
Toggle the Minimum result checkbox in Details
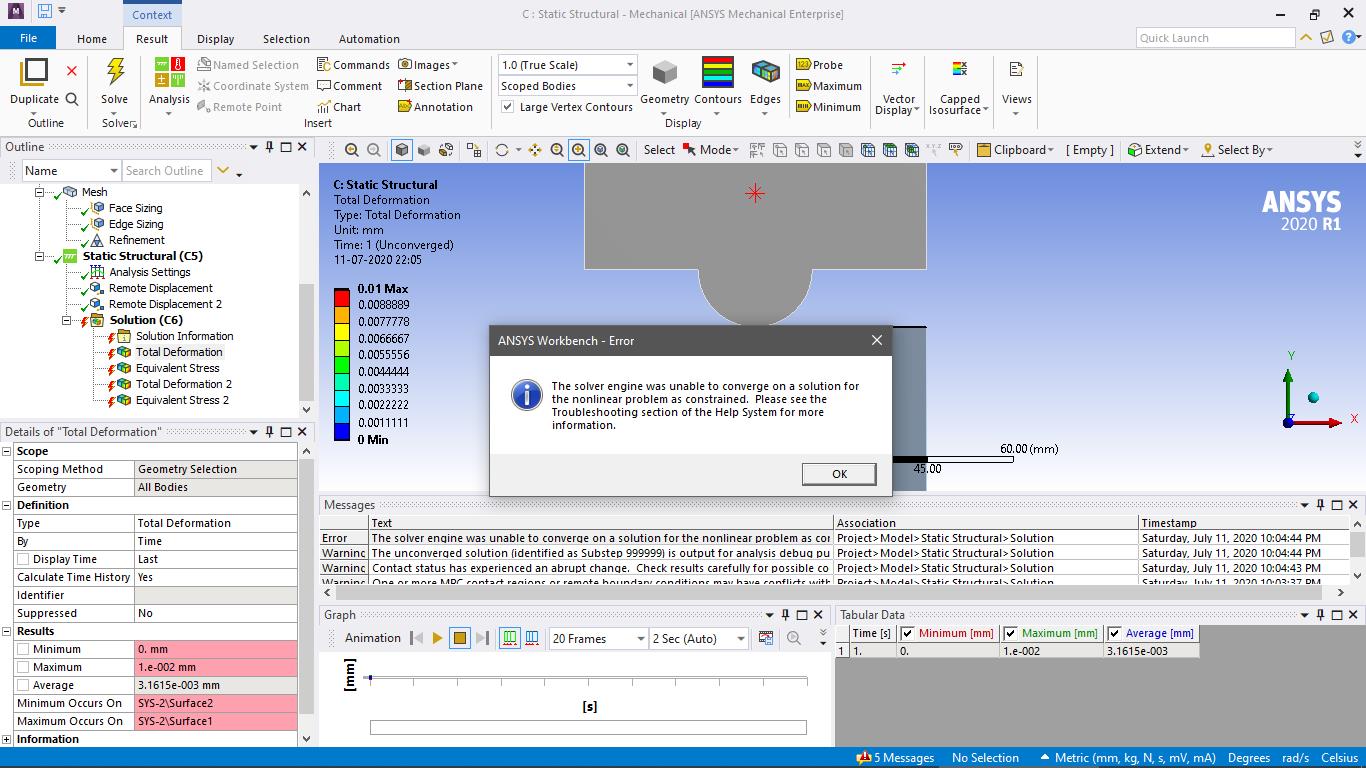[23, 649]
